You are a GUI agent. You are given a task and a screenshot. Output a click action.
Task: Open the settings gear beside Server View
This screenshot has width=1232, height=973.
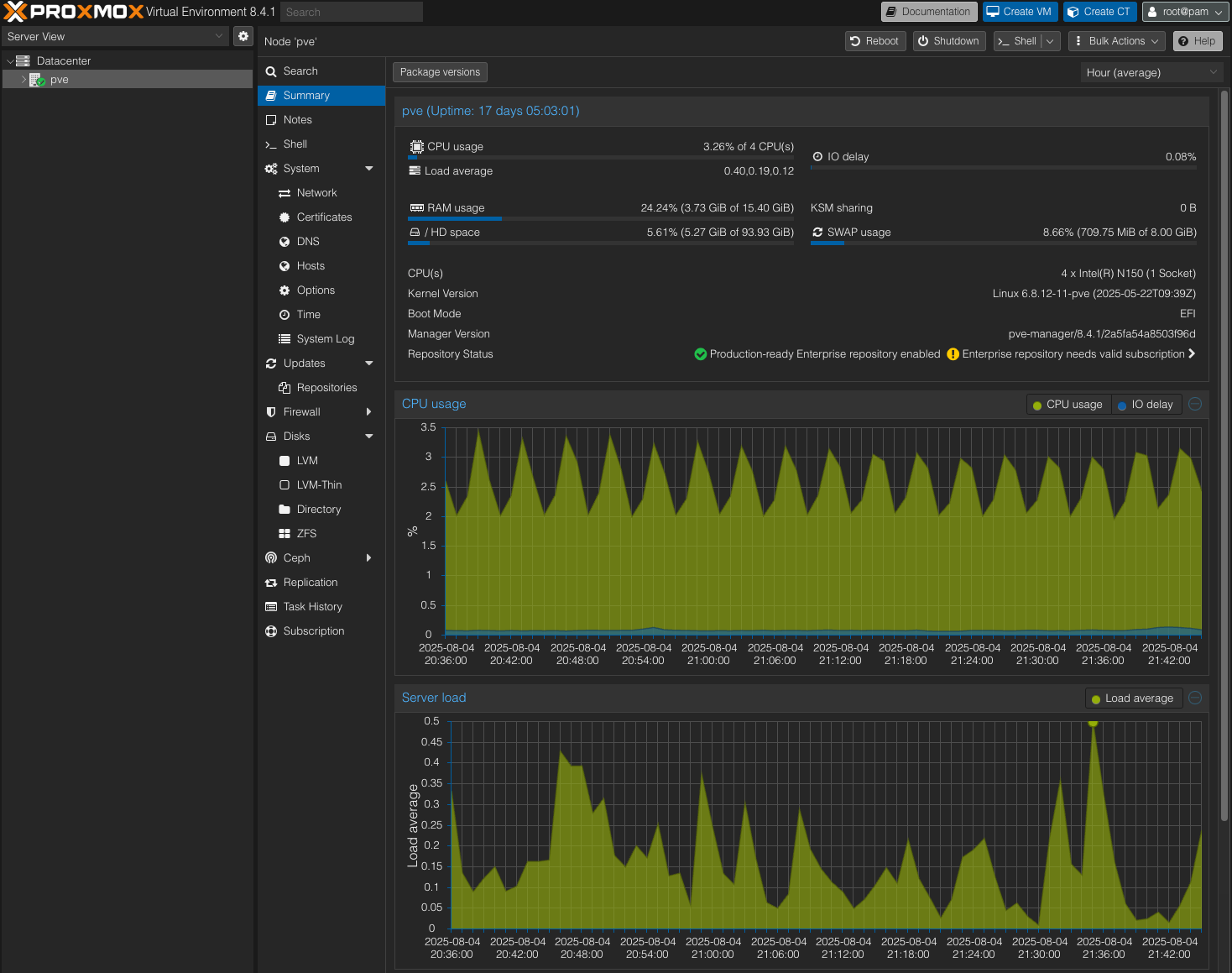(243, 36)
